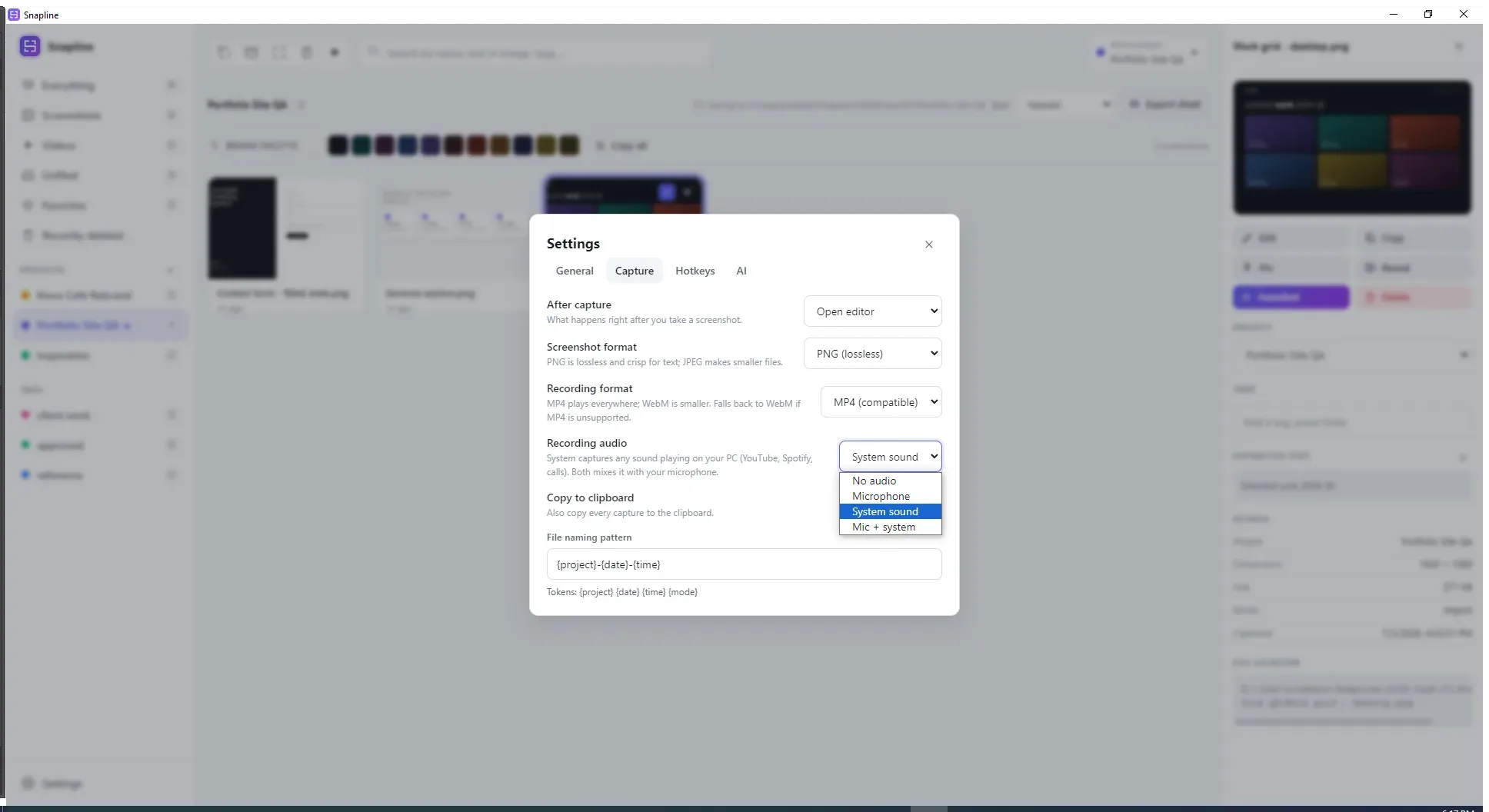Open the Videos view in the sidebar
Image resolution: width=1489 pixels, height=812 pixels.
tap(98, 145)
